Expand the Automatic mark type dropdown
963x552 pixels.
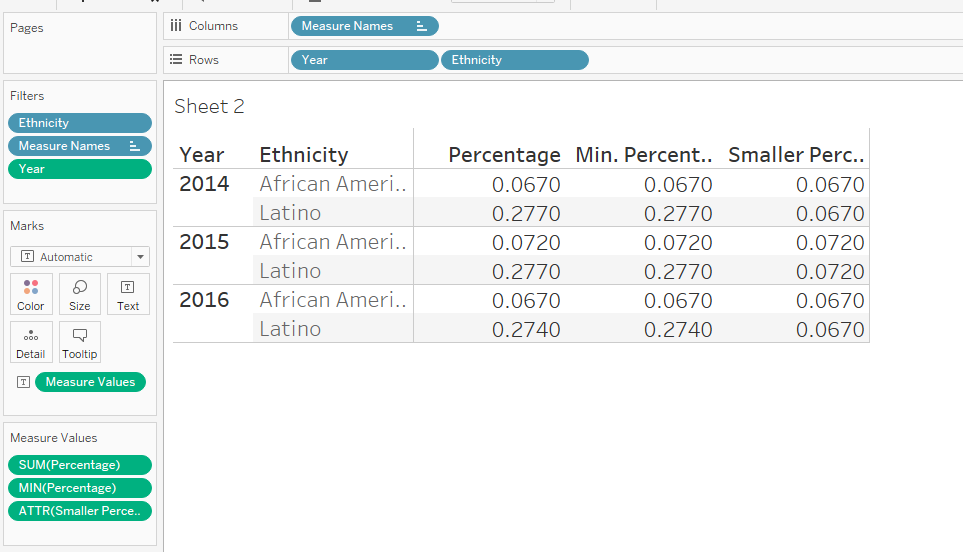140,257
